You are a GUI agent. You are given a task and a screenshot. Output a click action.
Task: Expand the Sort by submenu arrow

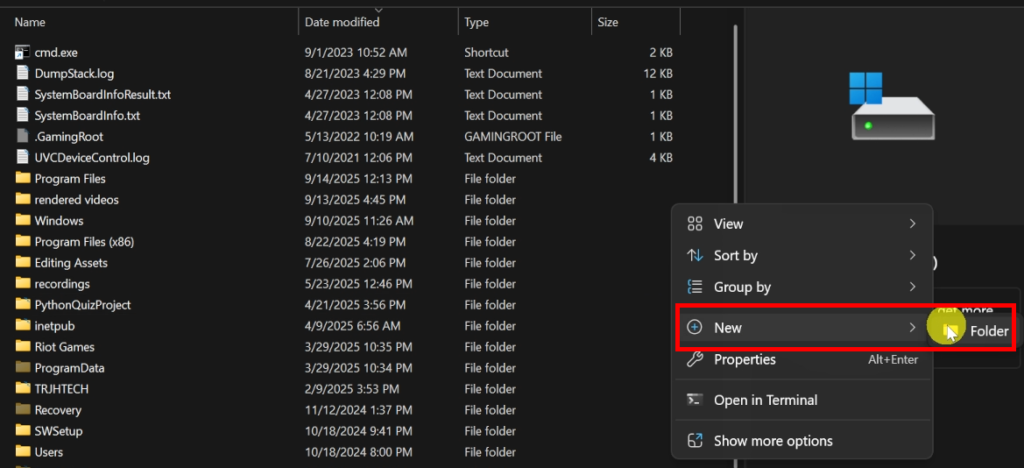pos(912,256)
